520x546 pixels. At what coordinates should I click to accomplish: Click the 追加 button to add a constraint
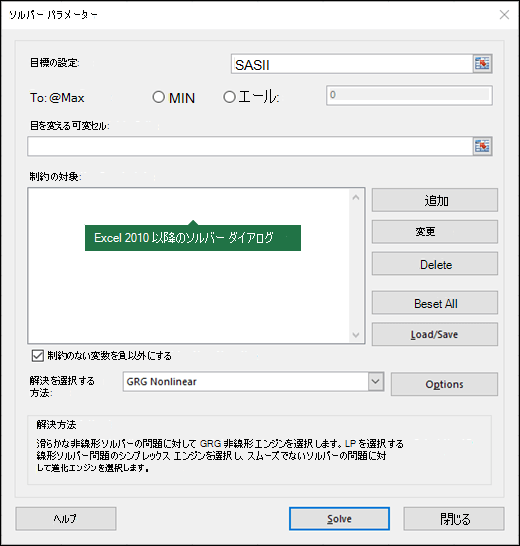[435, 200]
